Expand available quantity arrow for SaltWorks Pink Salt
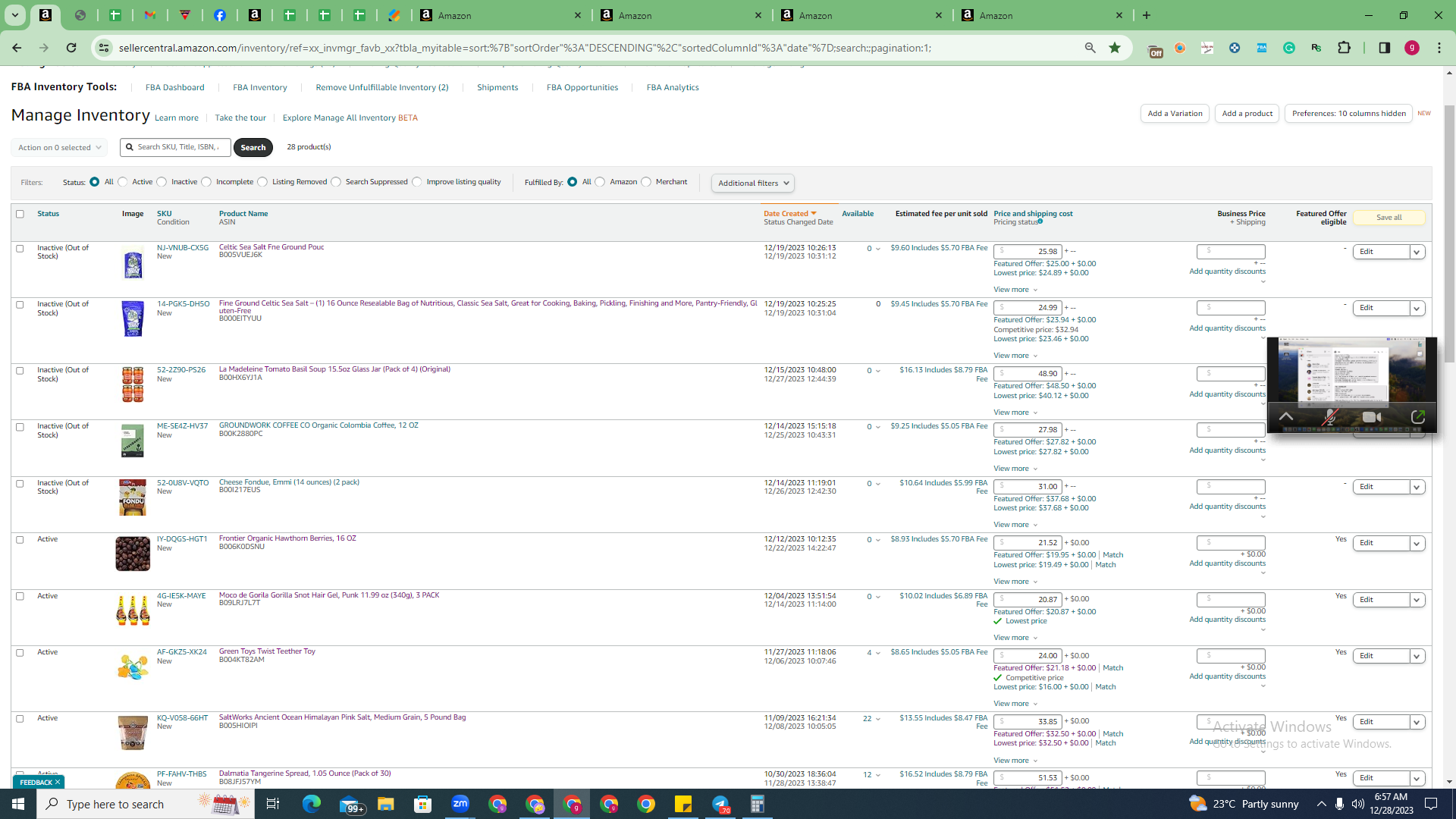Image resolution: width=1456 pixels, height=819 pixels. (x=878, y=719)
